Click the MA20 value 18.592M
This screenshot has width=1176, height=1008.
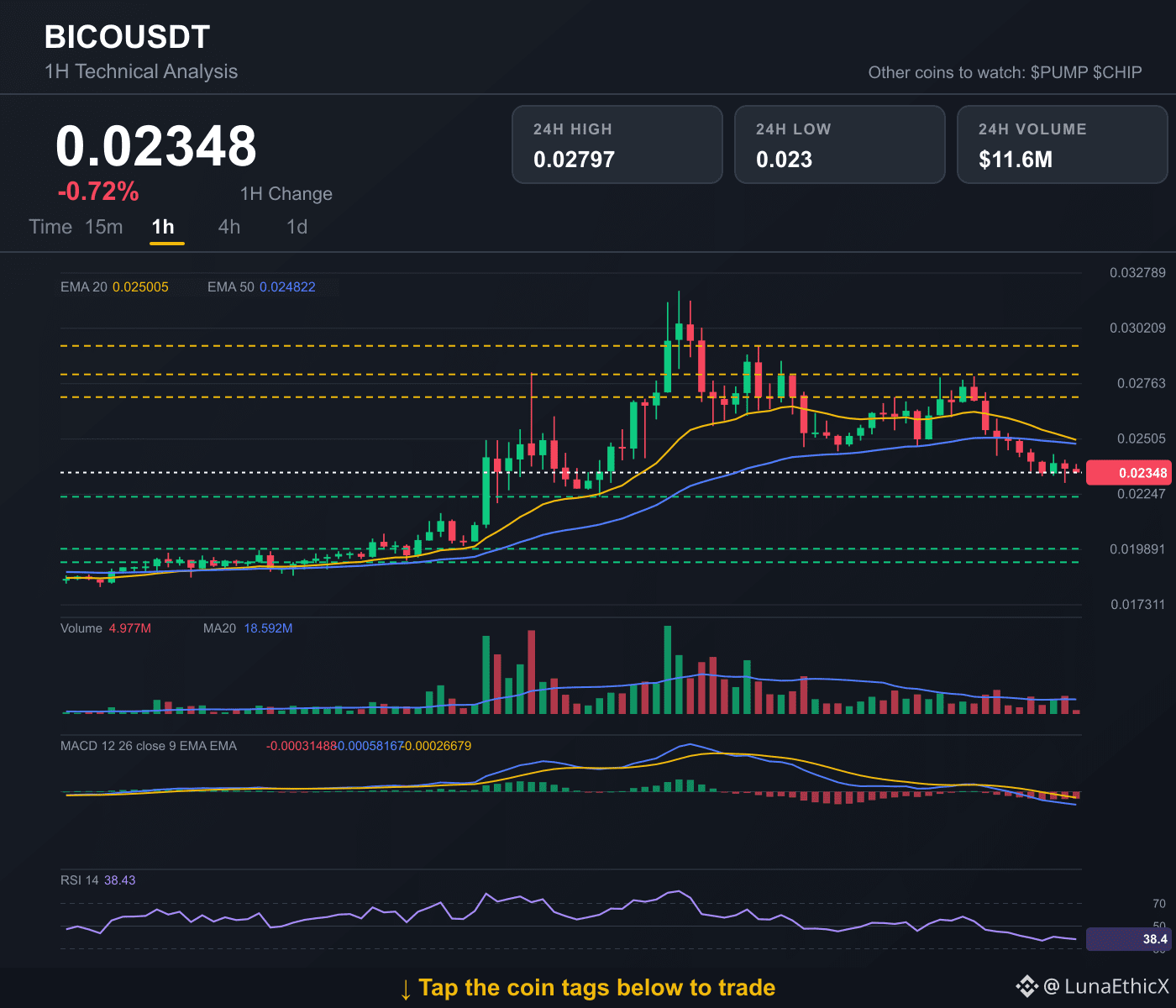pyautogui.click(x=268, y=628)
